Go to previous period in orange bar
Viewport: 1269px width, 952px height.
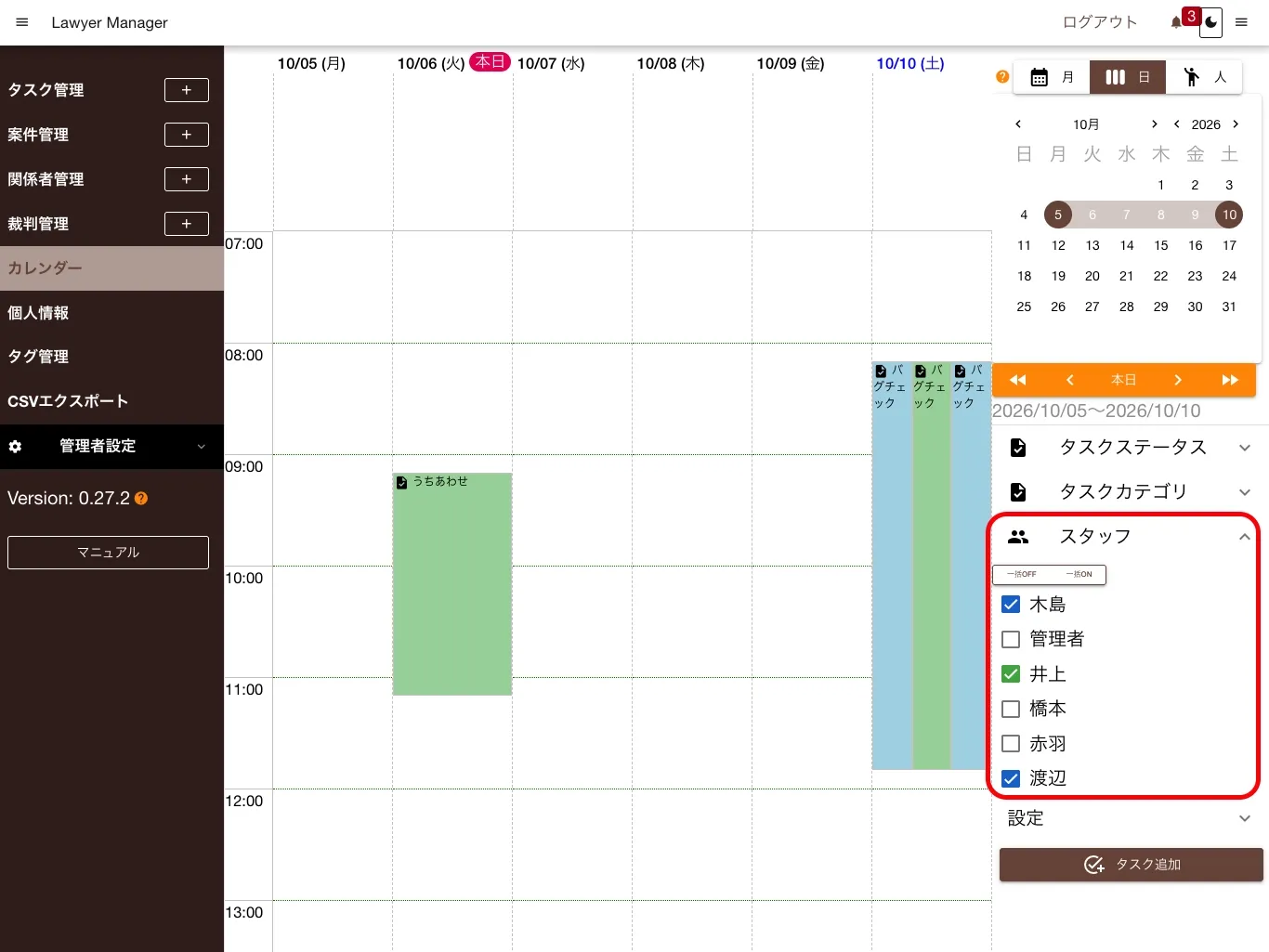click(1070, 380)
